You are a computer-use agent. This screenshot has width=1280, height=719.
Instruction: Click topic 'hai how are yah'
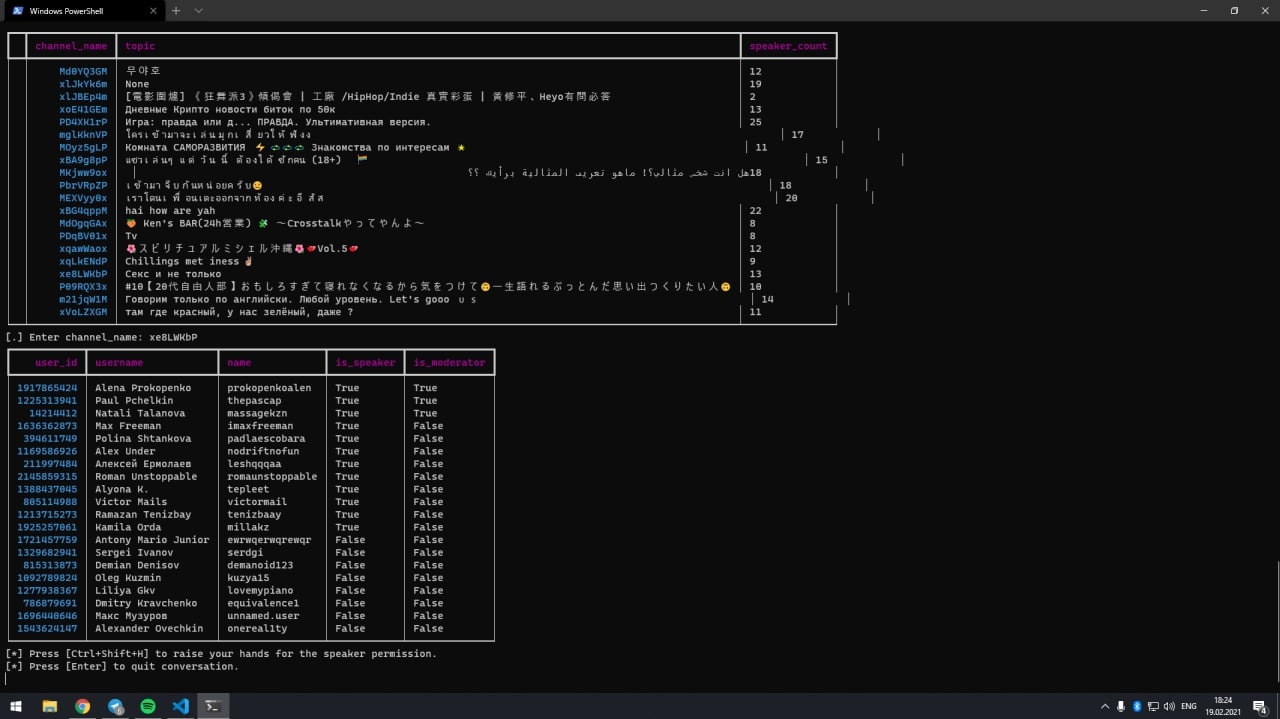click(170, 211)
